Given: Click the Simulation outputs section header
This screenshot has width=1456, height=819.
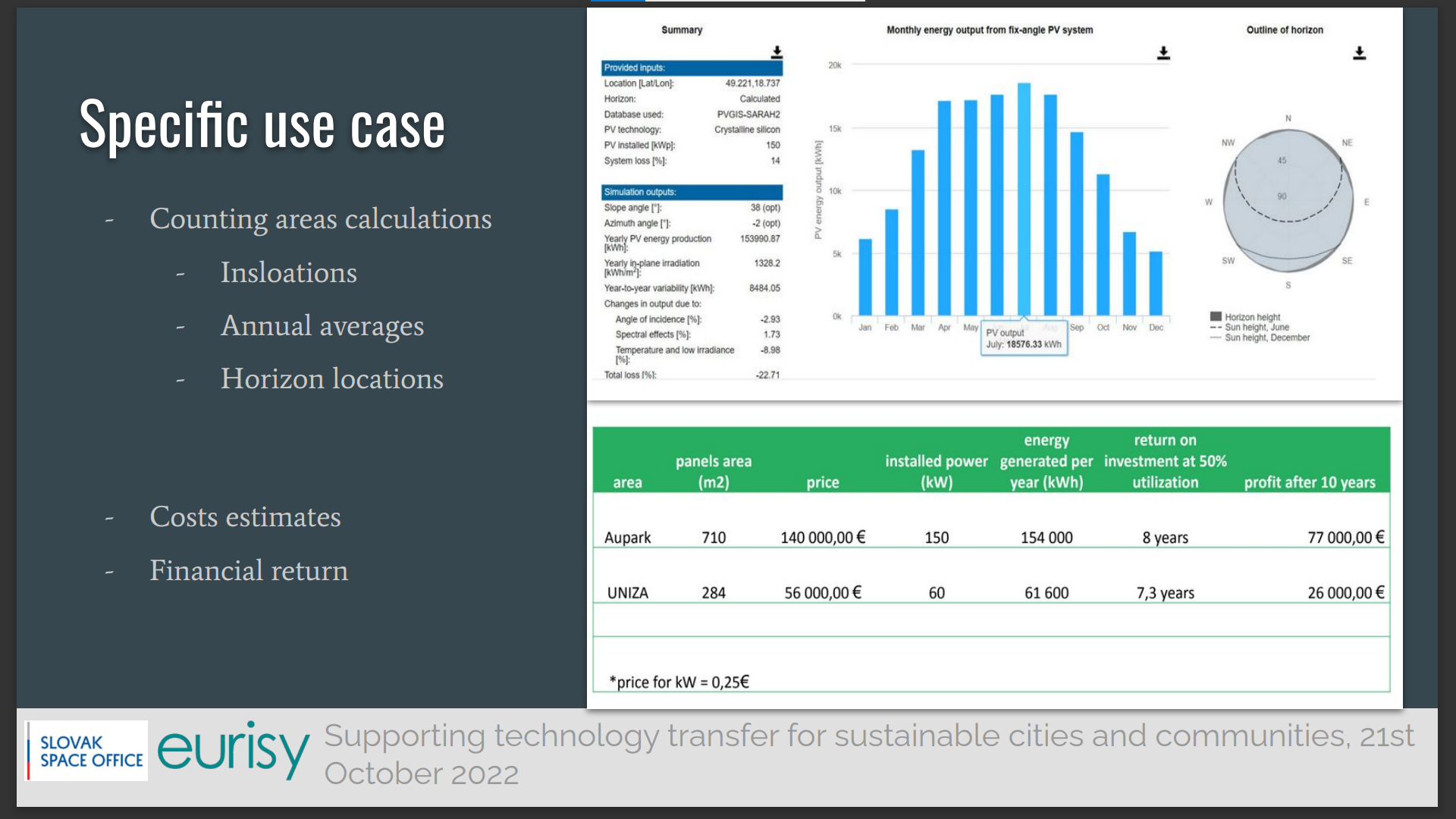Looking at the screenshot, I should pyautogui.click(x=692, y=192).
